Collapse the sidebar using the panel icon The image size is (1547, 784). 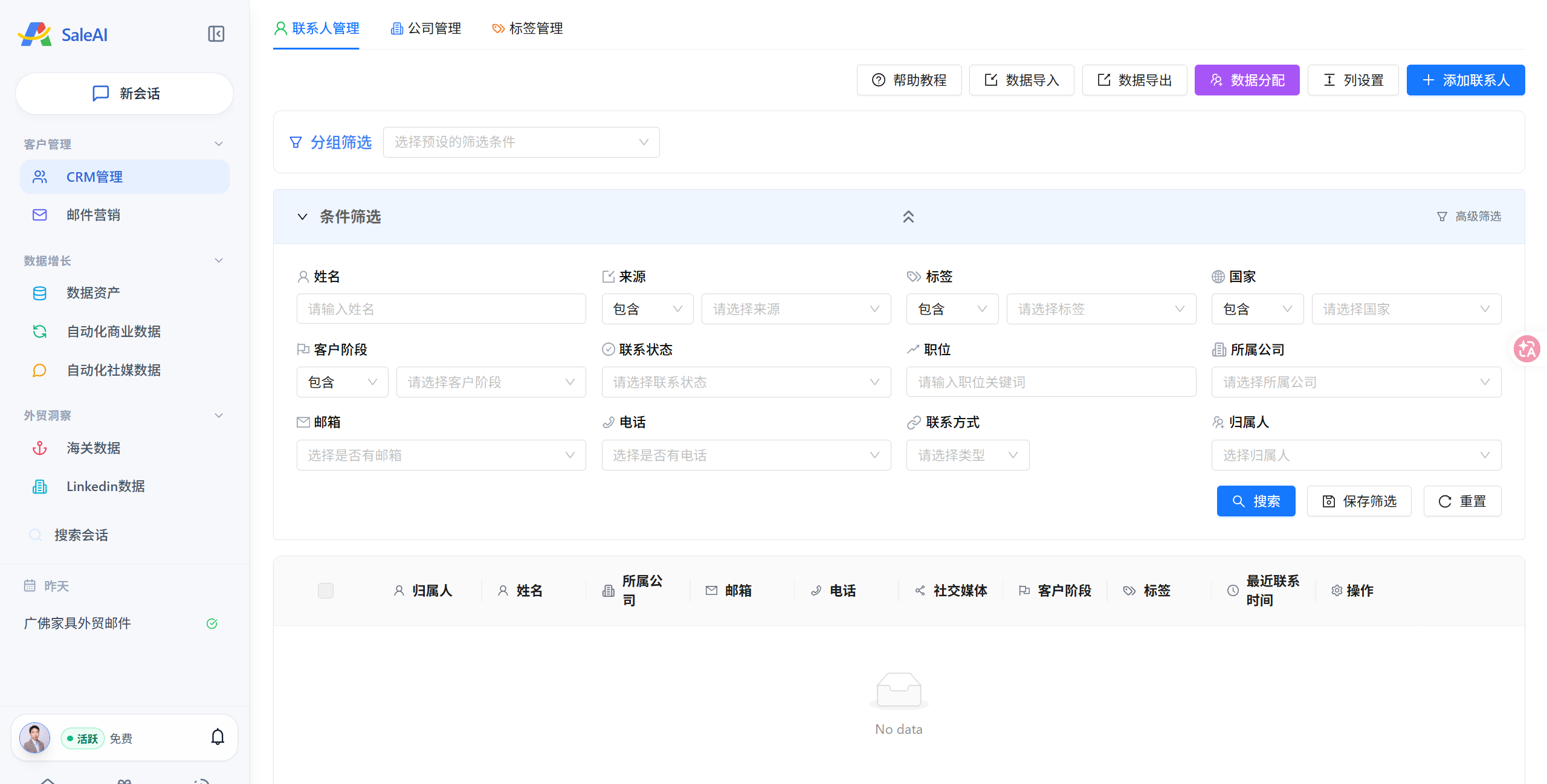click(x=216, y=34)
